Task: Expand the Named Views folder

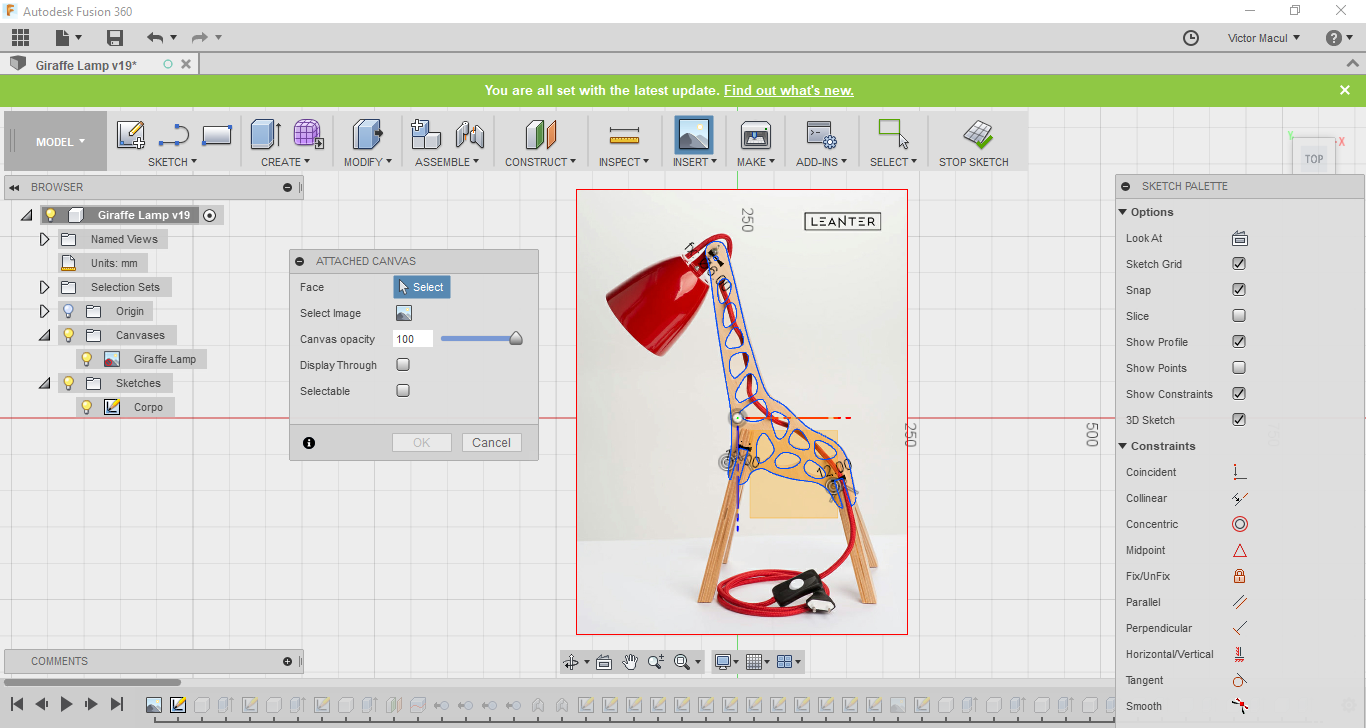Action: pos(44,239)
